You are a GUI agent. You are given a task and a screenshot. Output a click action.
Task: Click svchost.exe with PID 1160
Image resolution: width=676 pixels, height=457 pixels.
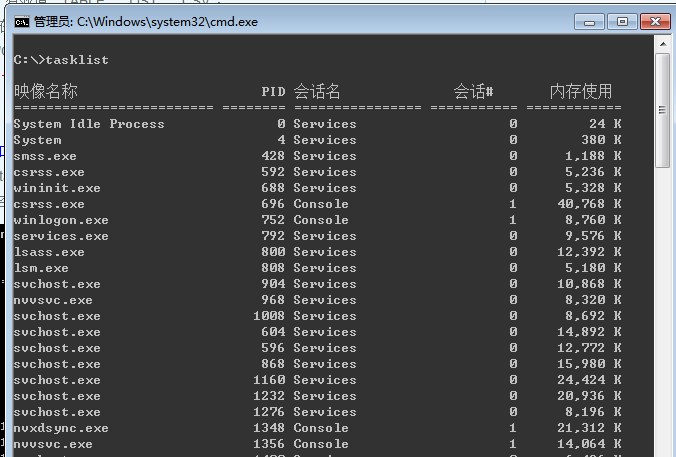coord(57,380)
